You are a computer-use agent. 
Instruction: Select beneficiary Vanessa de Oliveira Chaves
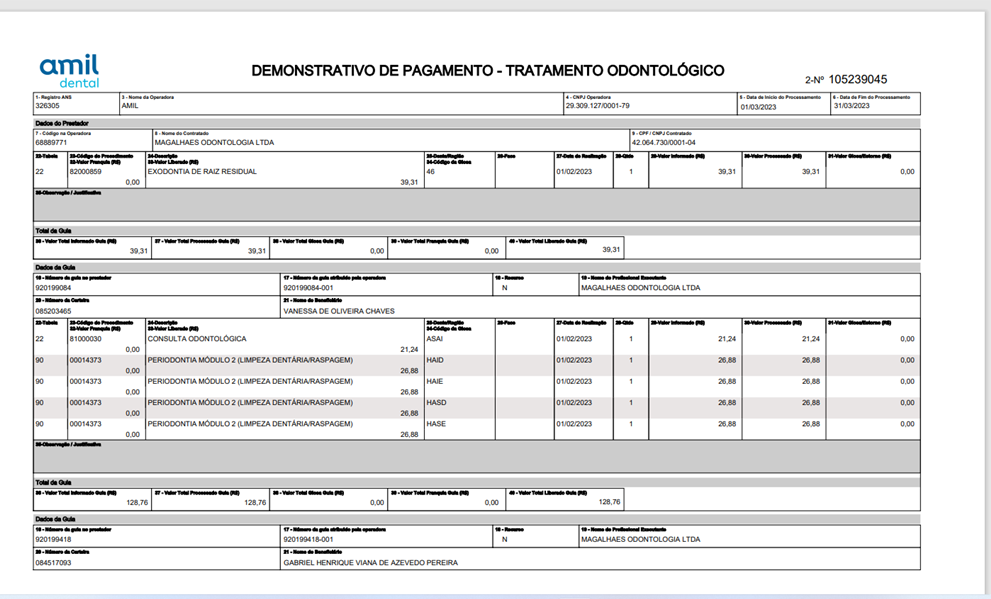[339, 311]
